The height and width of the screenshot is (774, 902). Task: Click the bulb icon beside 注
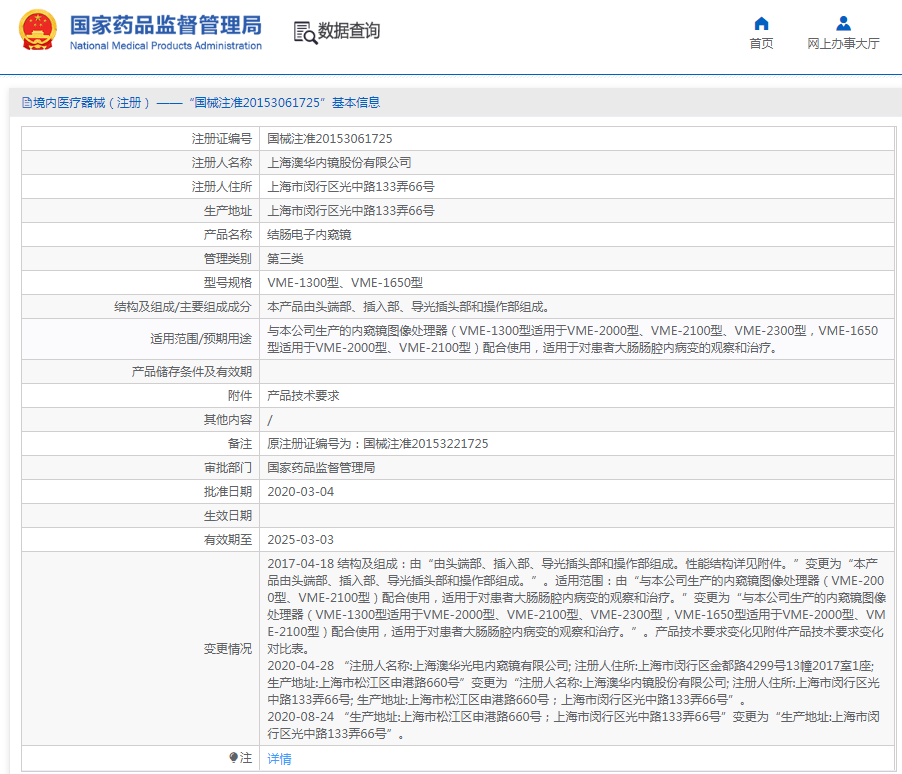click(234, 757)
